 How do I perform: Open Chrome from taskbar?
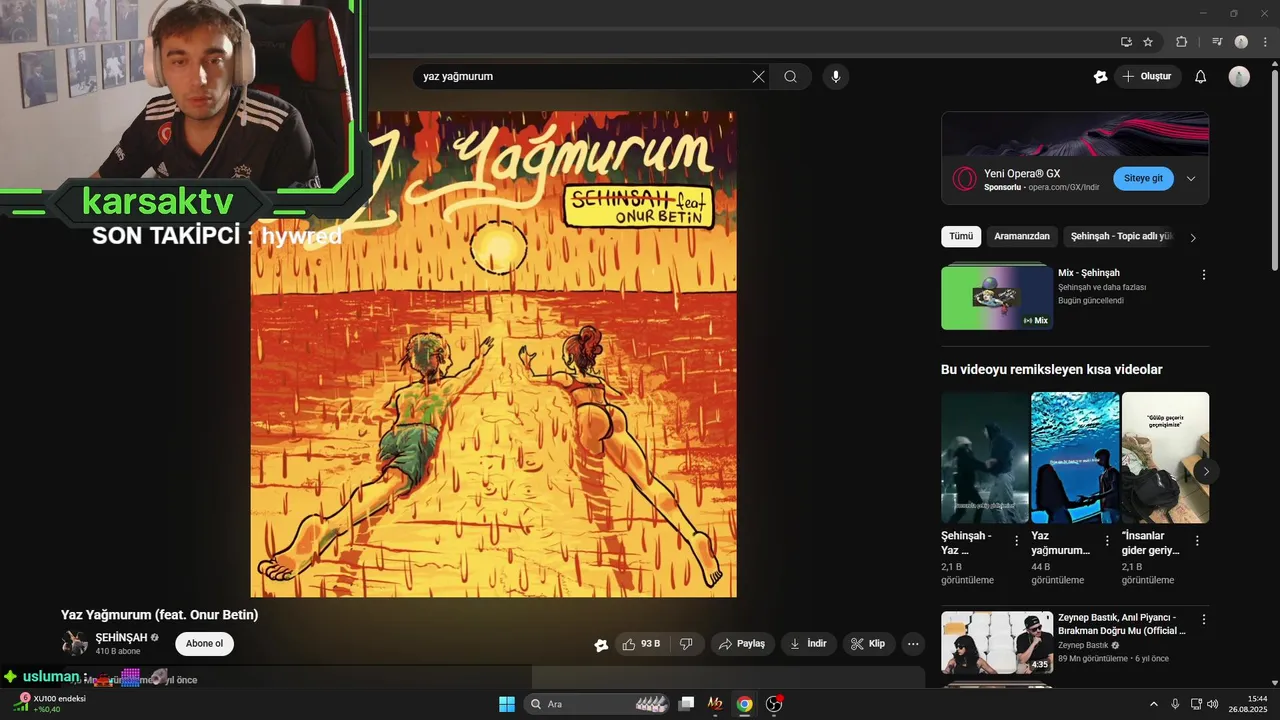[x=744, y=704]
